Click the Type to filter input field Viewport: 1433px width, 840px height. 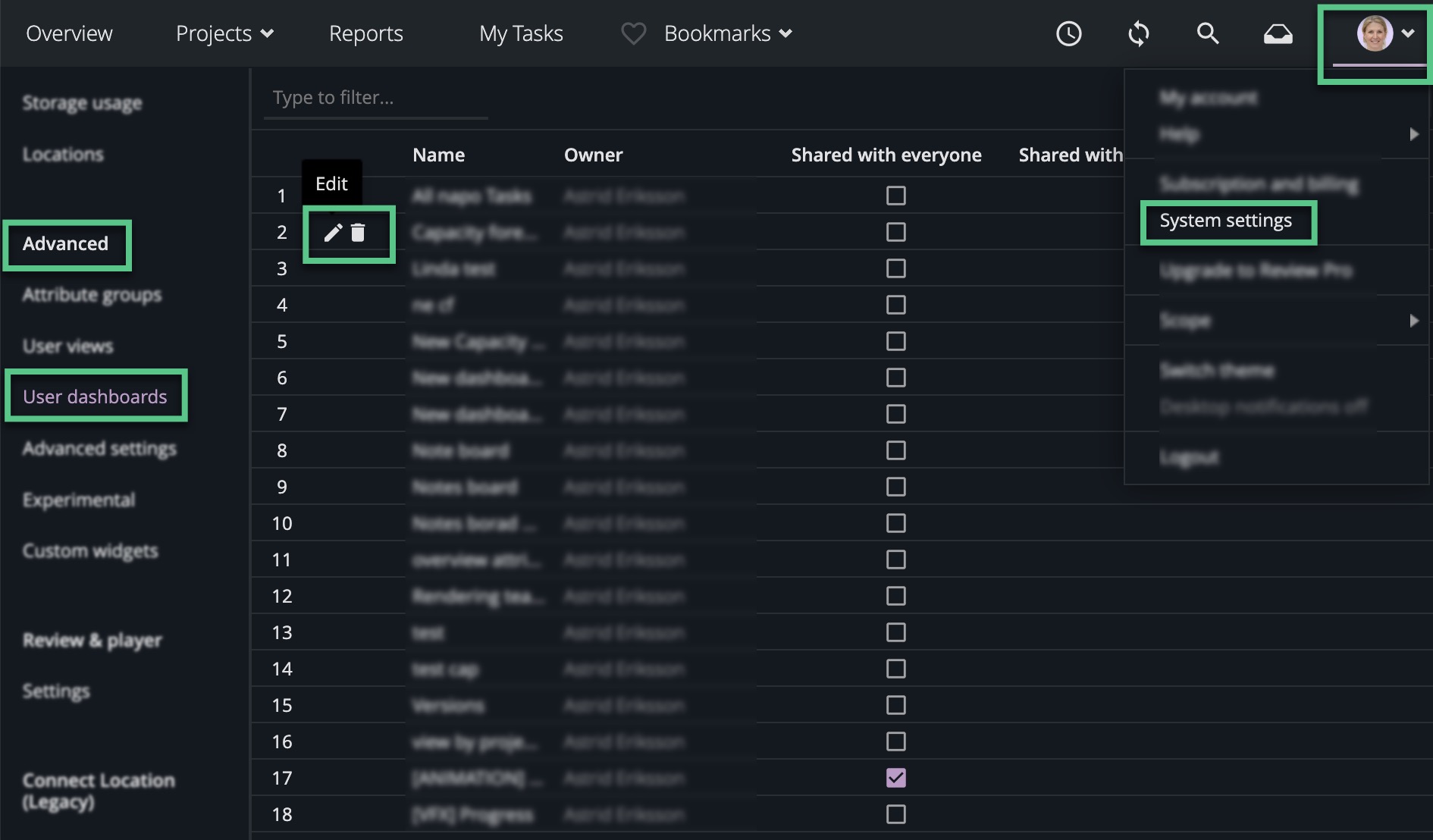375,97
